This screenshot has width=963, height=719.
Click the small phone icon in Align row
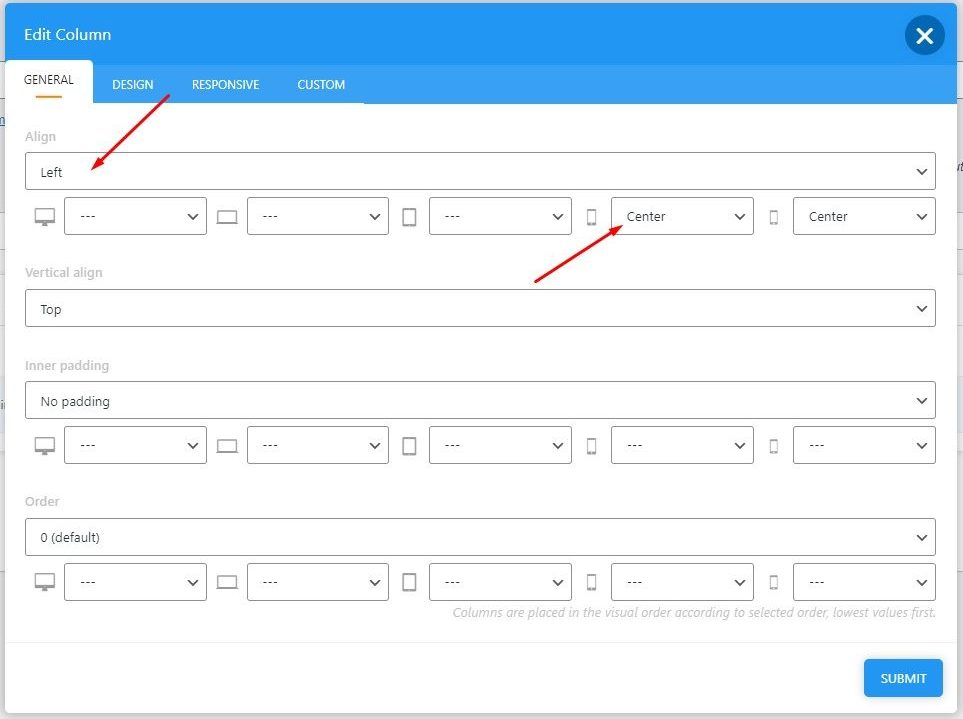tap(774, 217)
